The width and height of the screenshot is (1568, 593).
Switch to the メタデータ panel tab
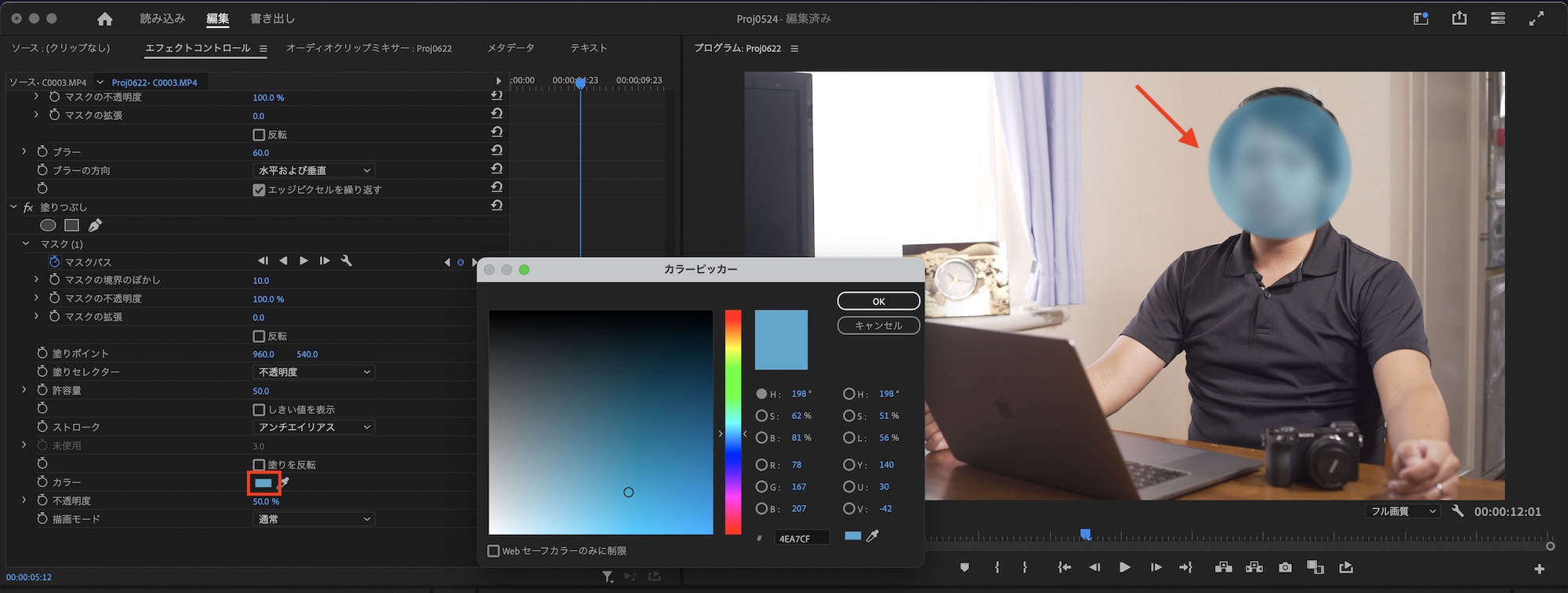[x=510, y=49]
